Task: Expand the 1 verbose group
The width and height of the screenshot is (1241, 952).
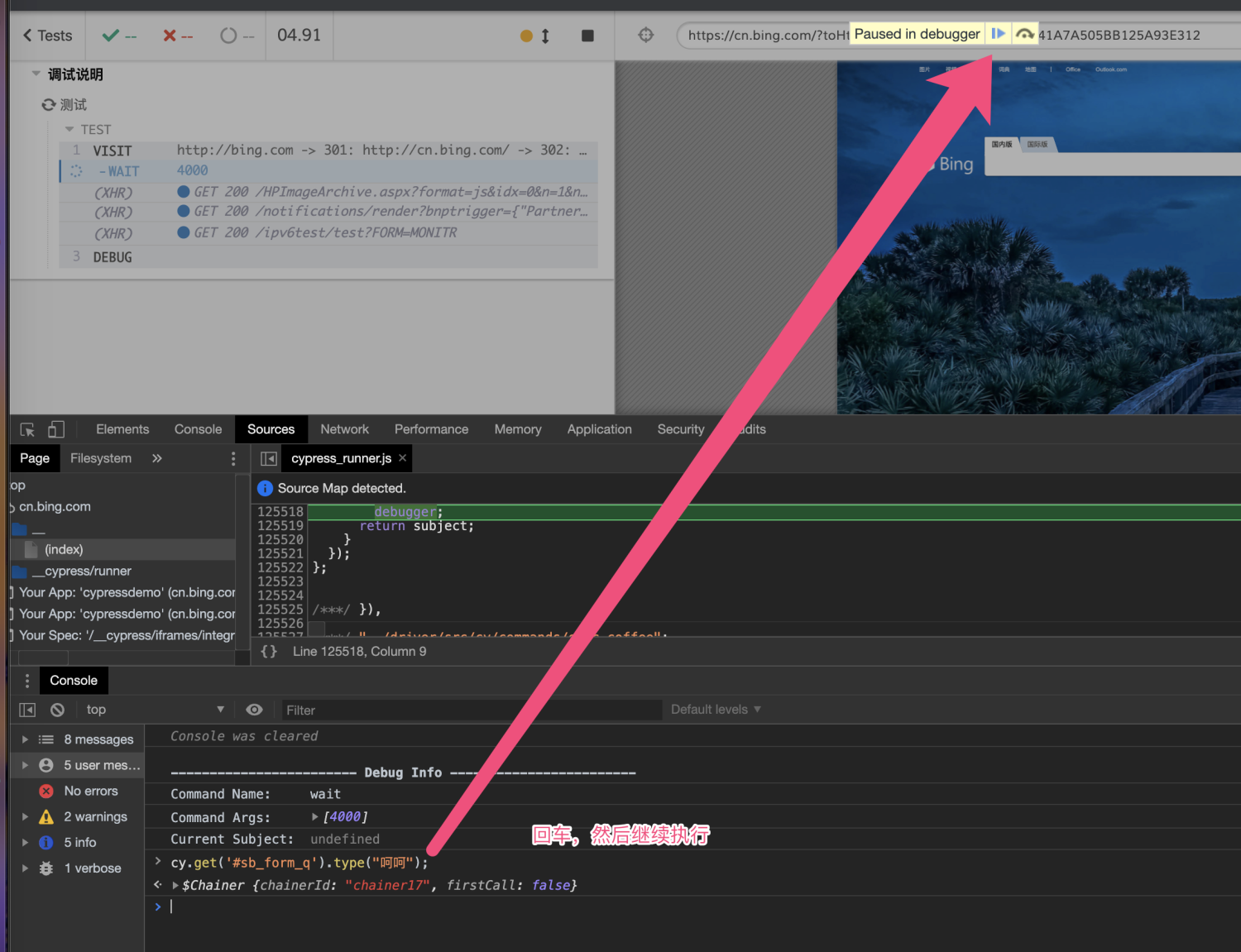Action: pos(25,868)
